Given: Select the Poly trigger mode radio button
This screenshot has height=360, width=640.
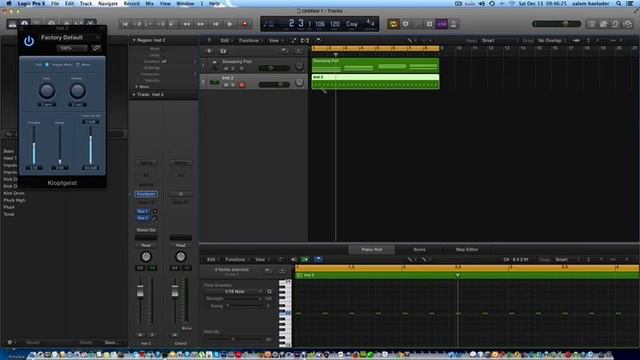Looking at the screenshot, I should click(47, 64).
